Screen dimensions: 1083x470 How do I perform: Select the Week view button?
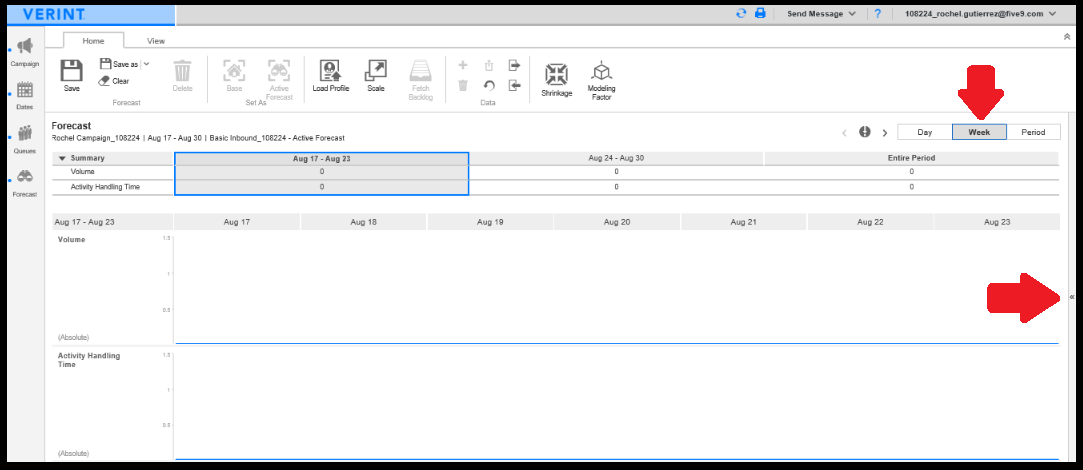979,132
